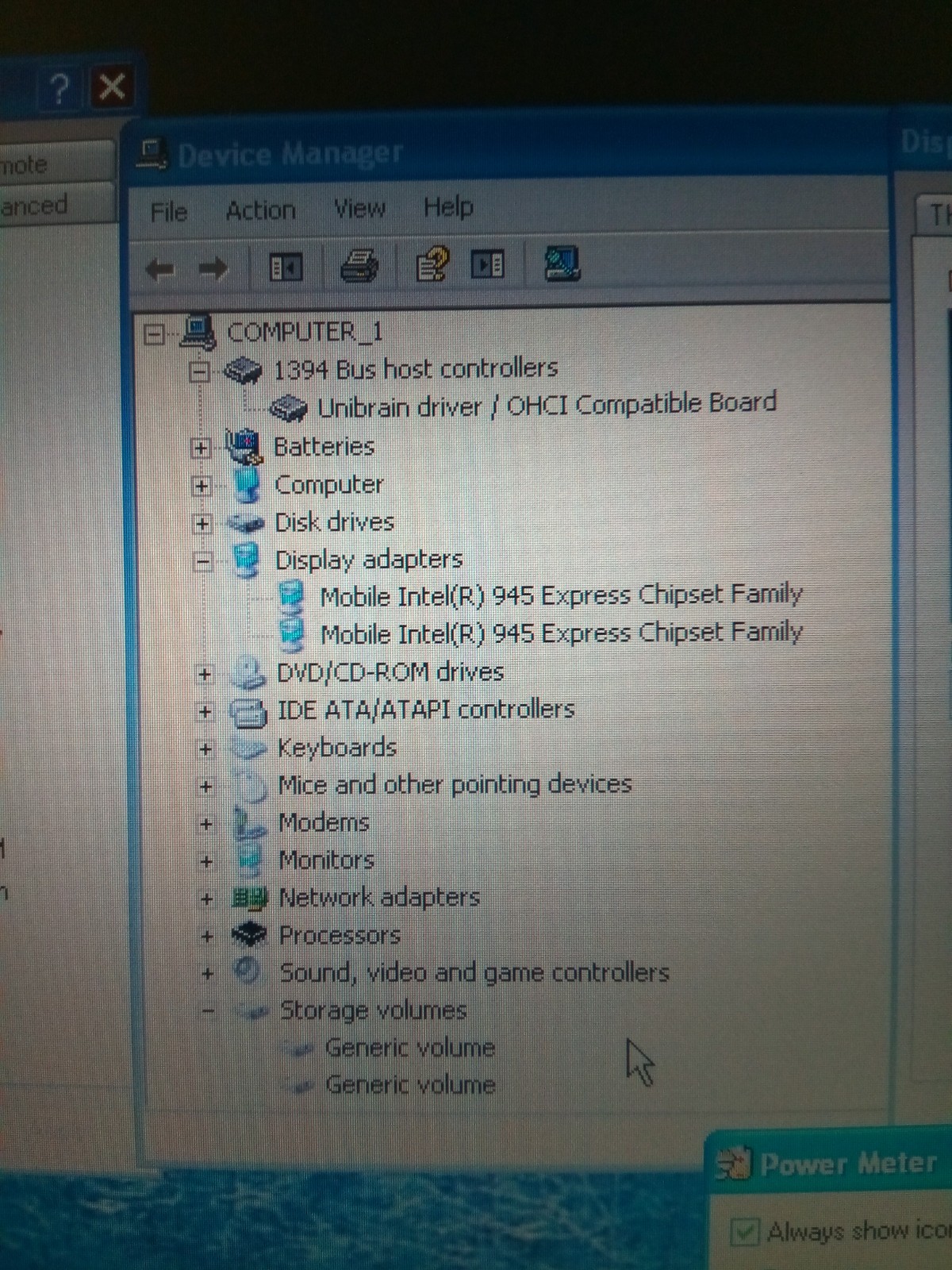The height and width of the screenshot is (1270, 952).
Task: Click the Power Meter window icon
Action: (732, 1165)
